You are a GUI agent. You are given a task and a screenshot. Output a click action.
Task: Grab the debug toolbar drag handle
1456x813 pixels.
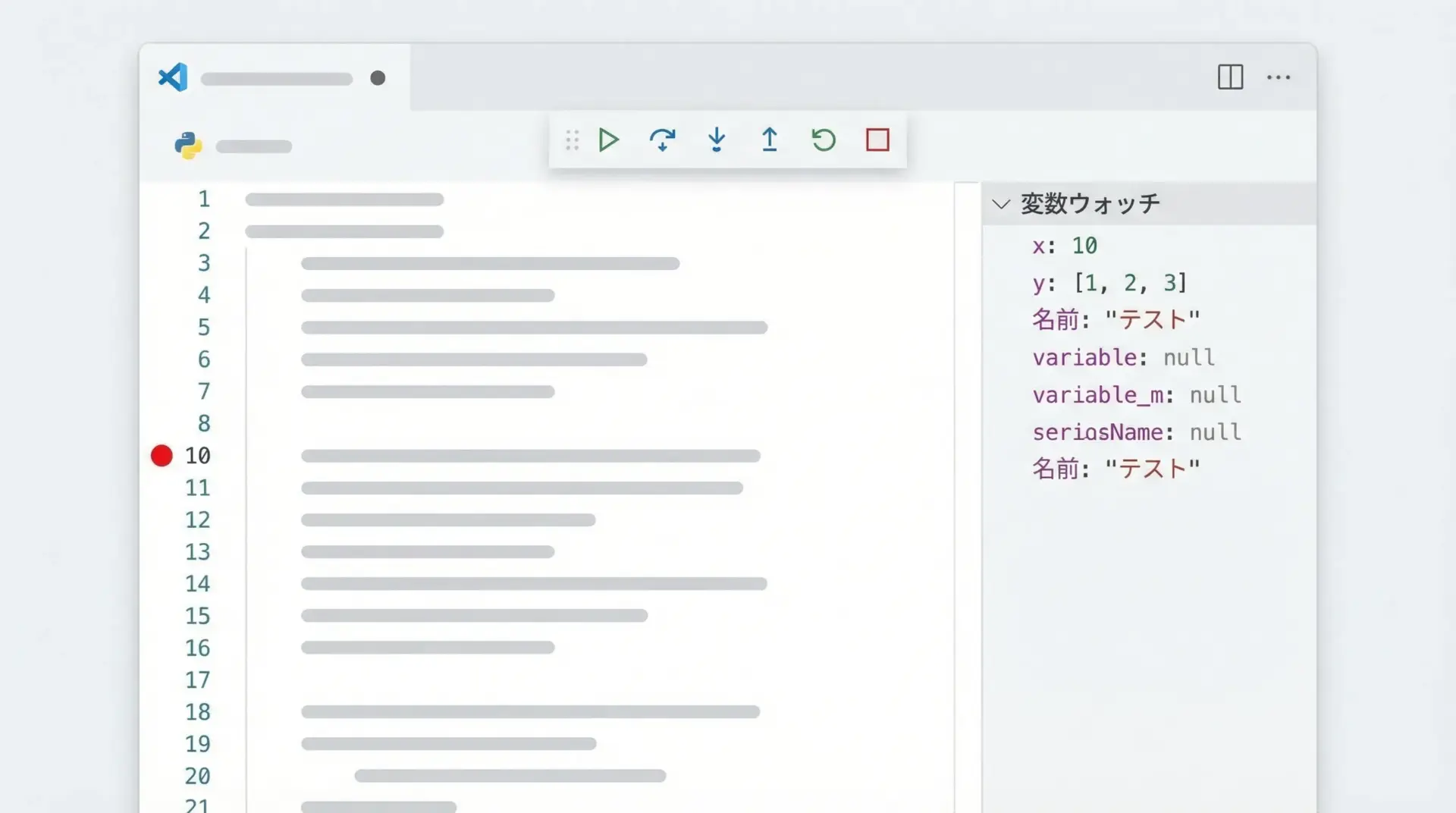572,140
